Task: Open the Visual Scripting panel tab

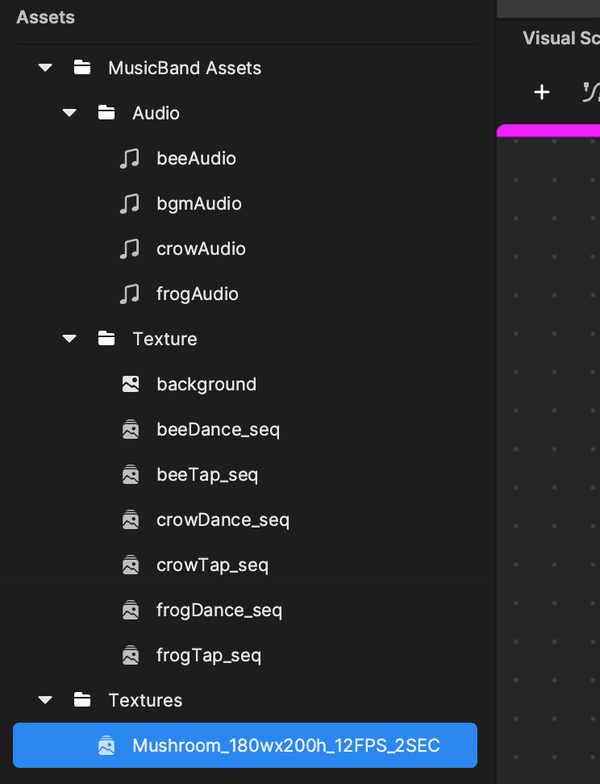Action: (x=561, y=38)
